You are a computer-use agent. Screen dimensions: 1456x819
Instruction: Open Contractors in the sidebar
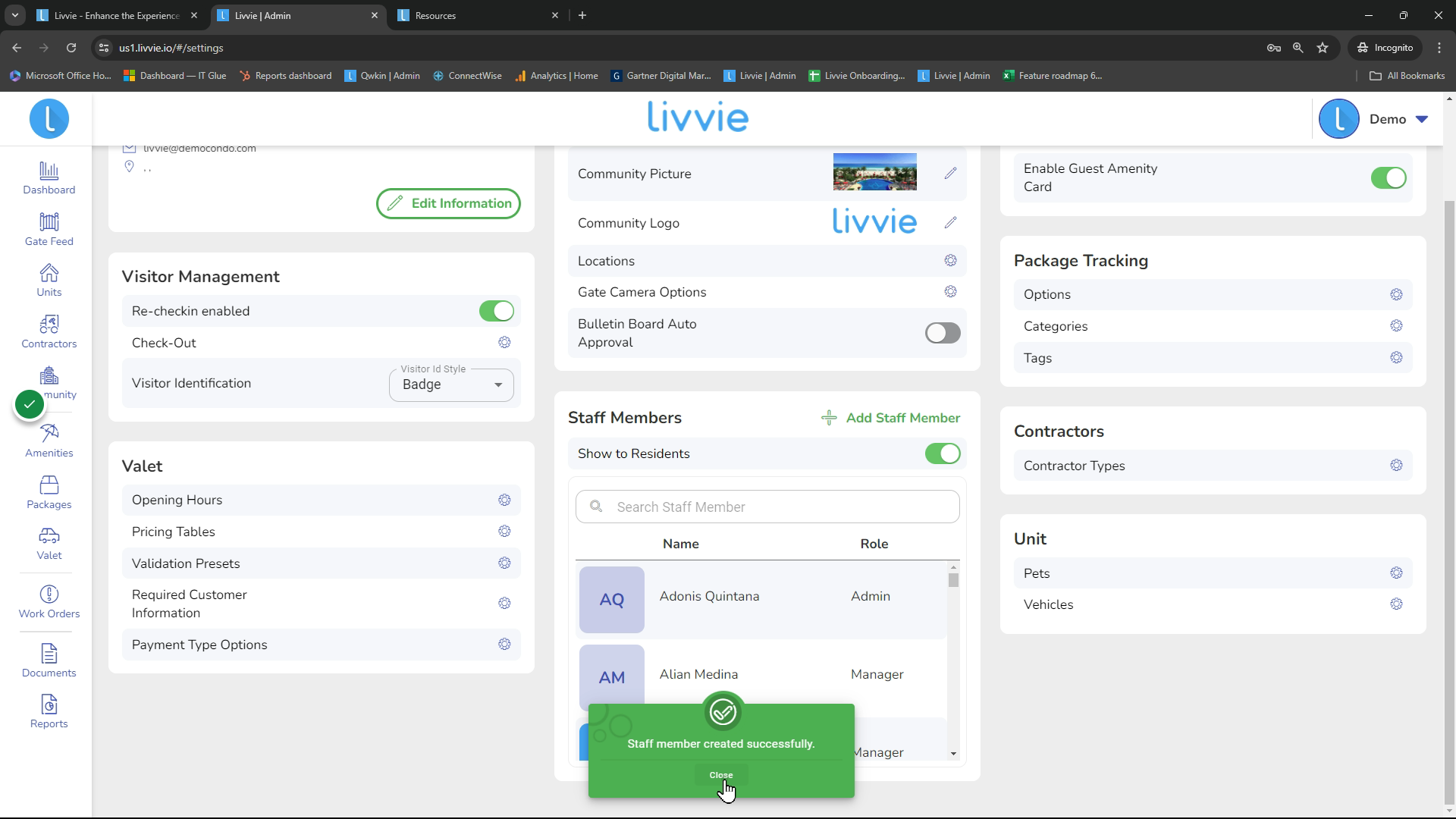49,332
